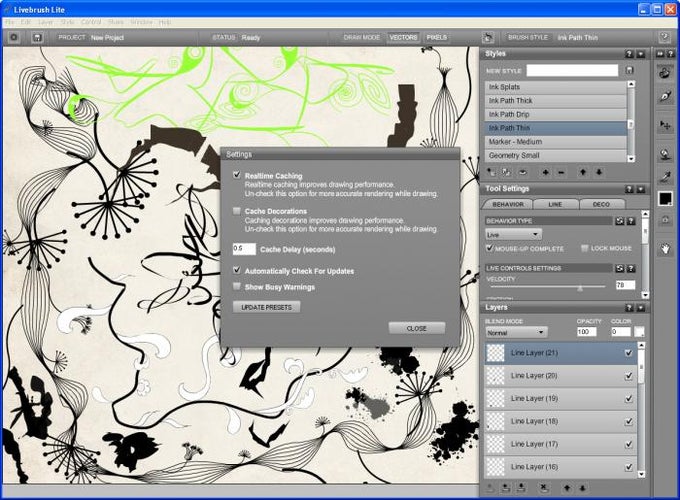Image resolution: width=680 pixels, height=500 pixels.
Task: Click Cache Delay seconds input field
Action: pyautogui.click(x=244, y=249)
